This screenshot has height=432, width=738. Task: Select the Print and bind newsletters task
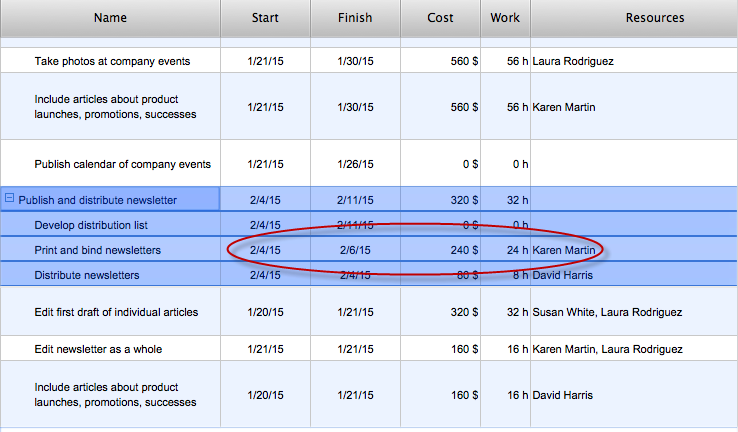[97, 250]
